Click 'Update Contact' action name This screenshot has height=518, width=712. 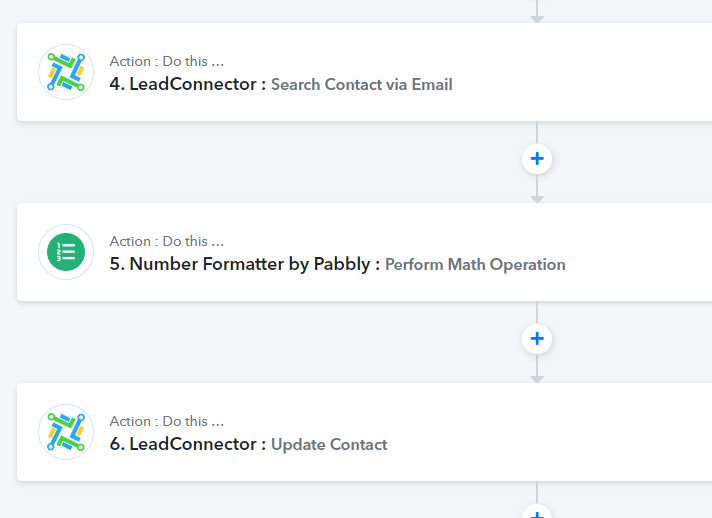pyautogui.click(x=329, y=444)
